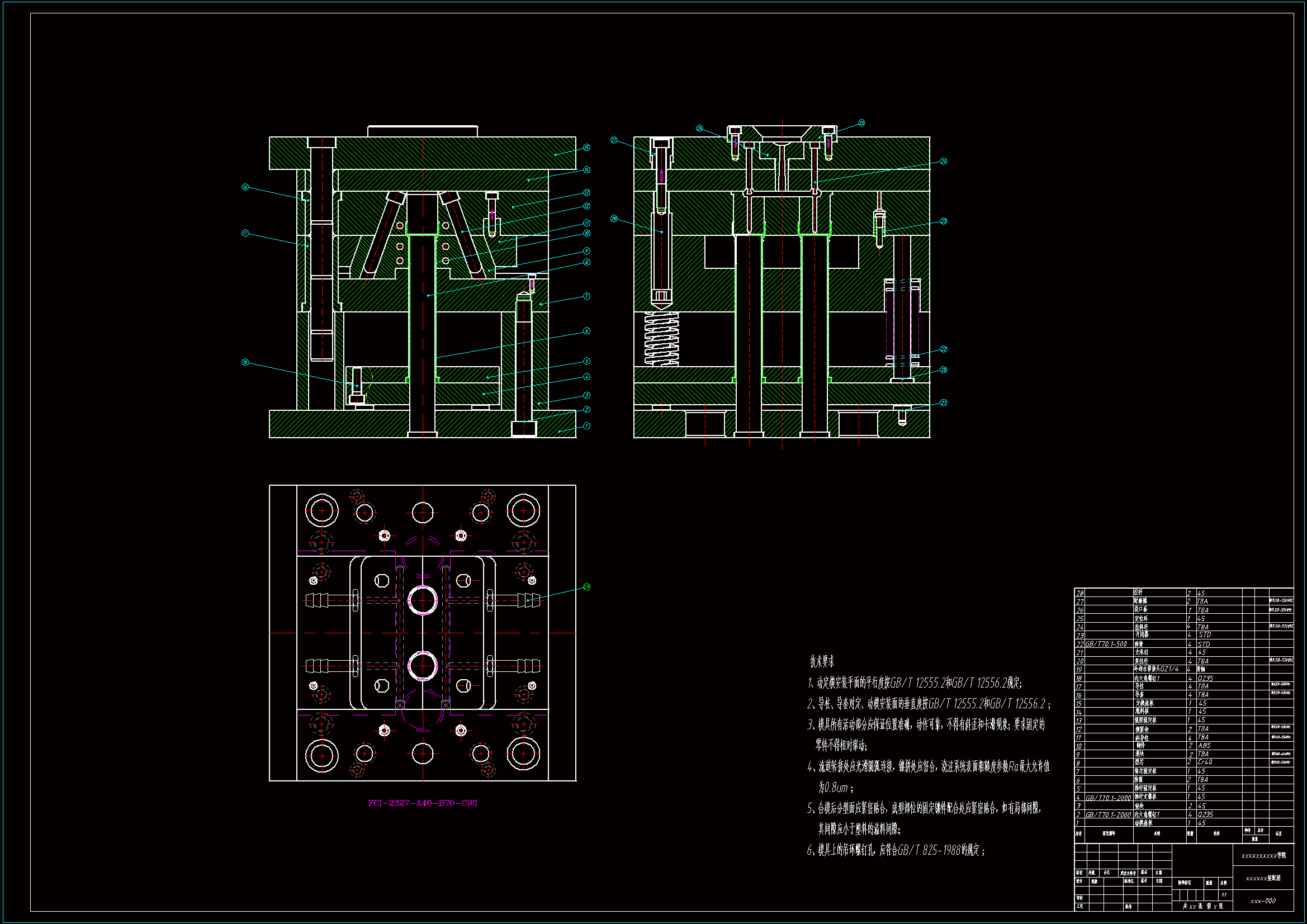The image size is (1307, 924).
Task: Click the upper magenta circle in plan view
Action: coord(423,600)
